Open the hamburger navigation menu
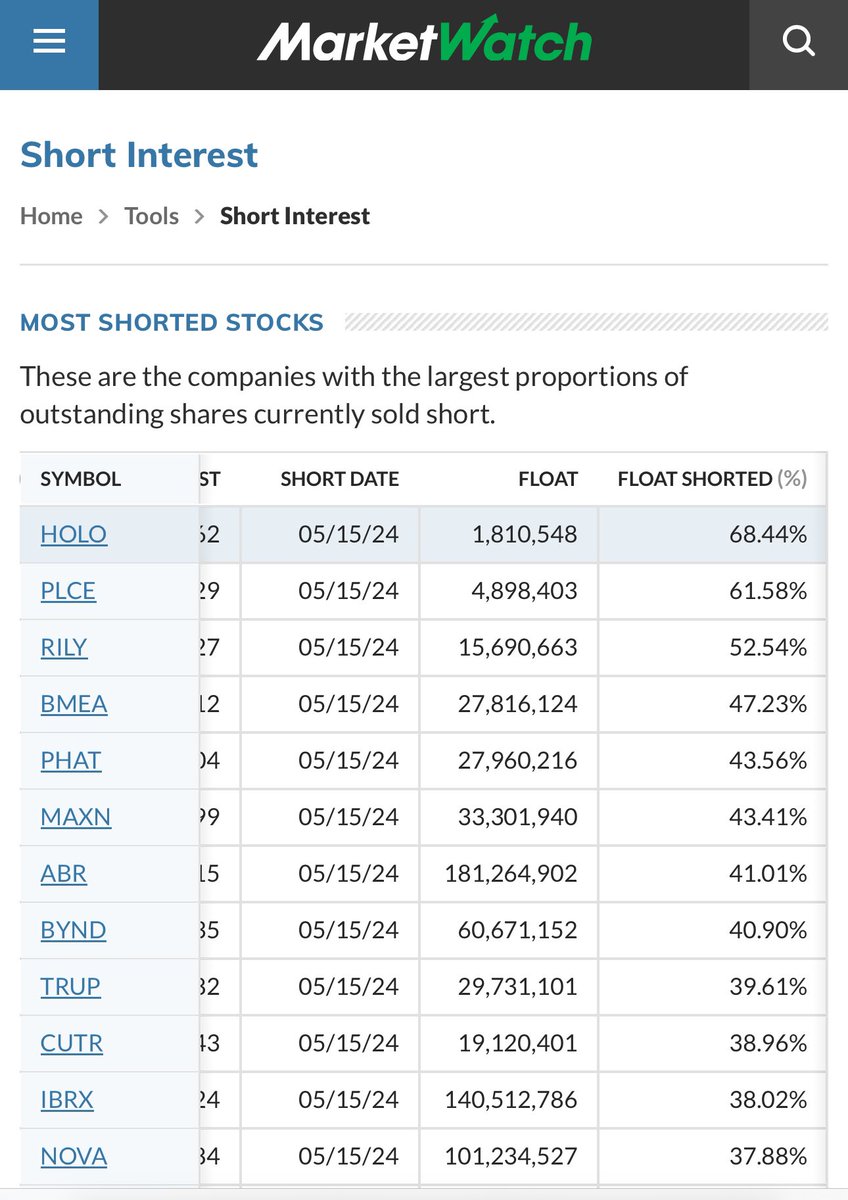The image size is (848, 1200). coord(49,42)
